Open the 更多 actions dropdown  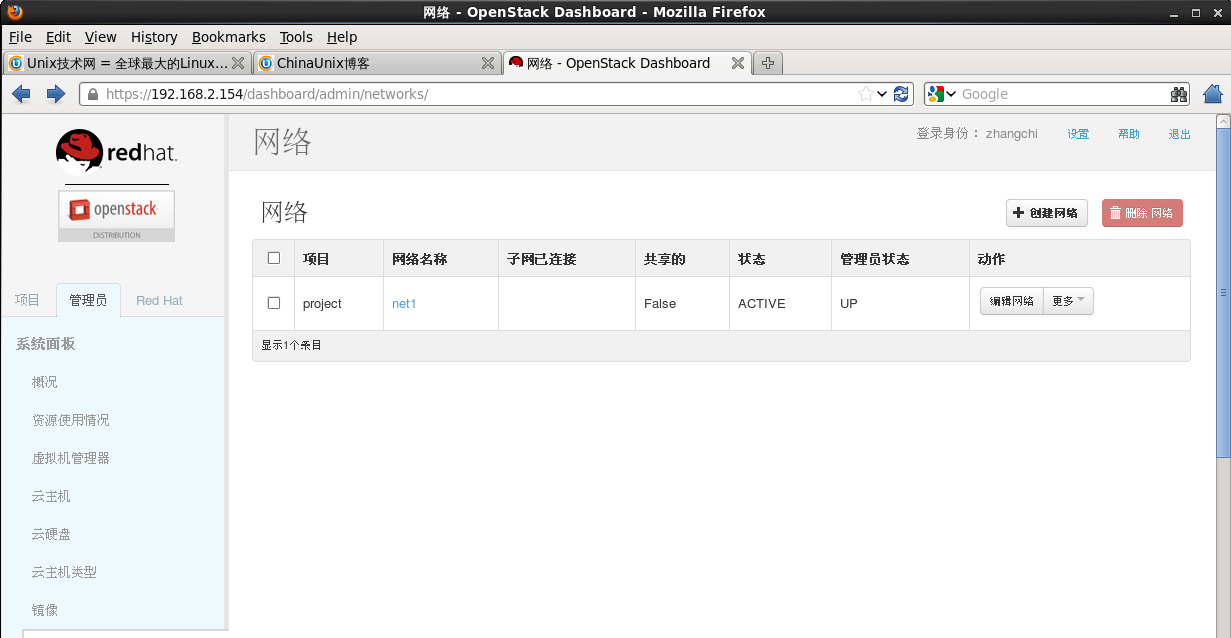pos(1066,299)
